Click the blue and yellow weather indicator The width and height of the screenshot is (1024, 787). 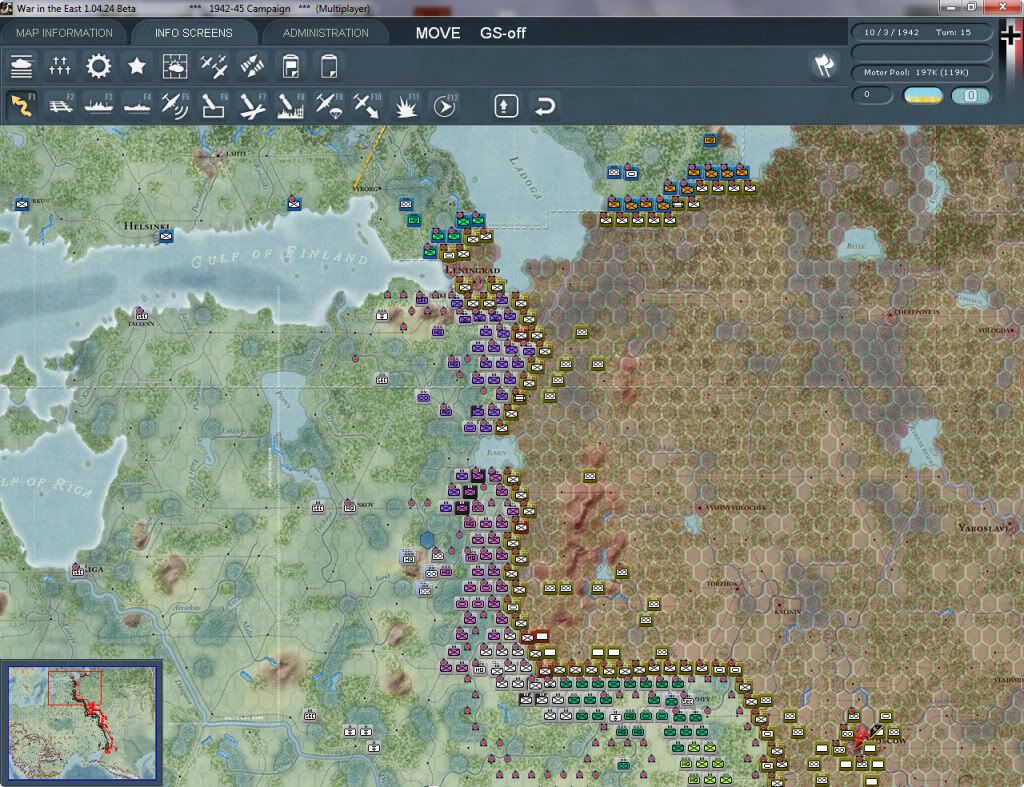pyautogui.click(x=923, y=95)
